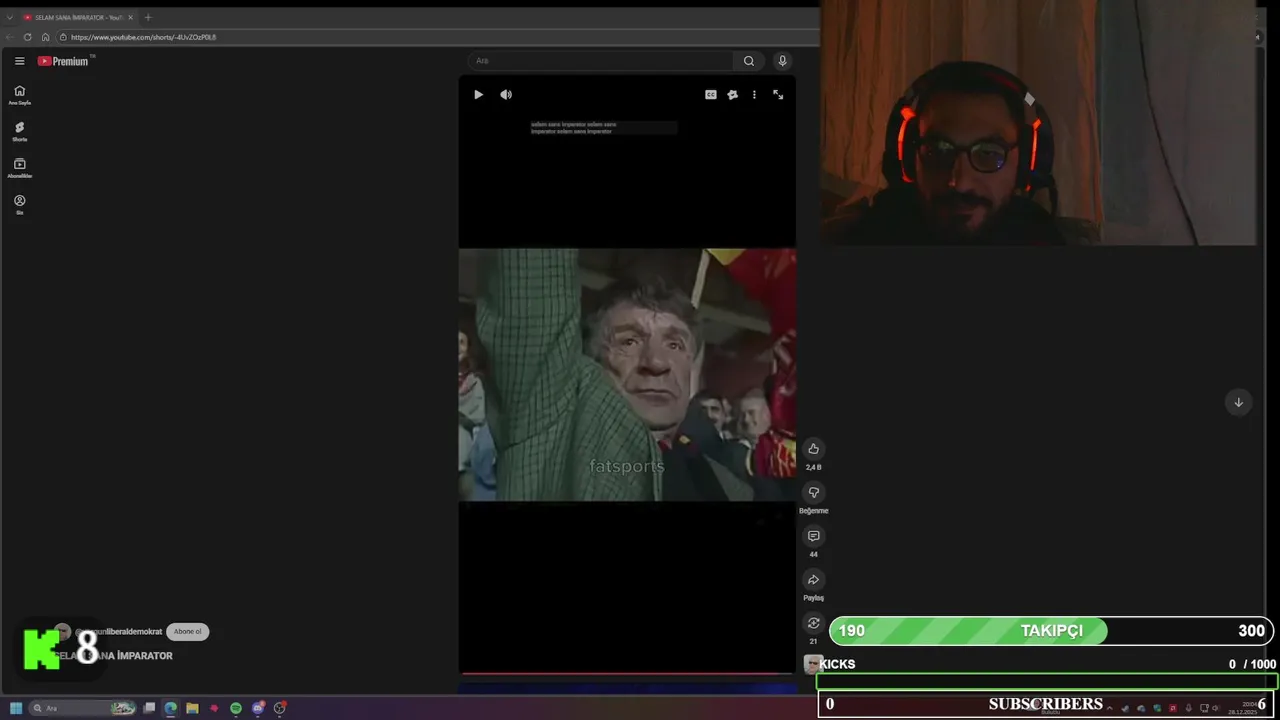The image size is (1280, 720).
Task: Show hidden system tray icons chevron
Action: 1109,708
